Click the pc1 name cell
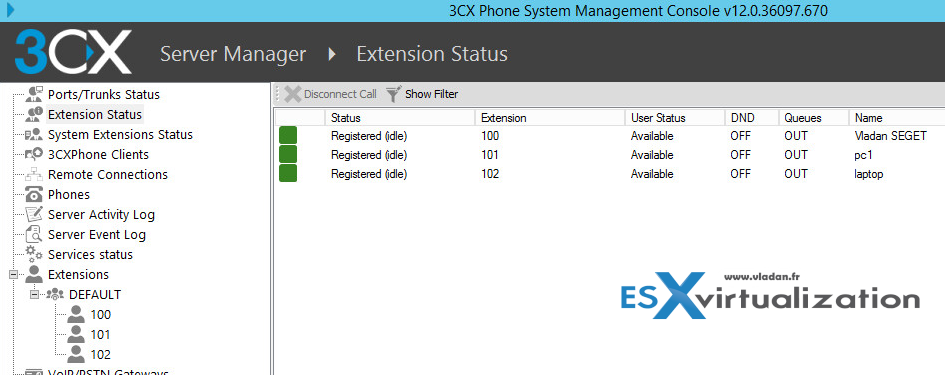 click(x=863, y=155)
